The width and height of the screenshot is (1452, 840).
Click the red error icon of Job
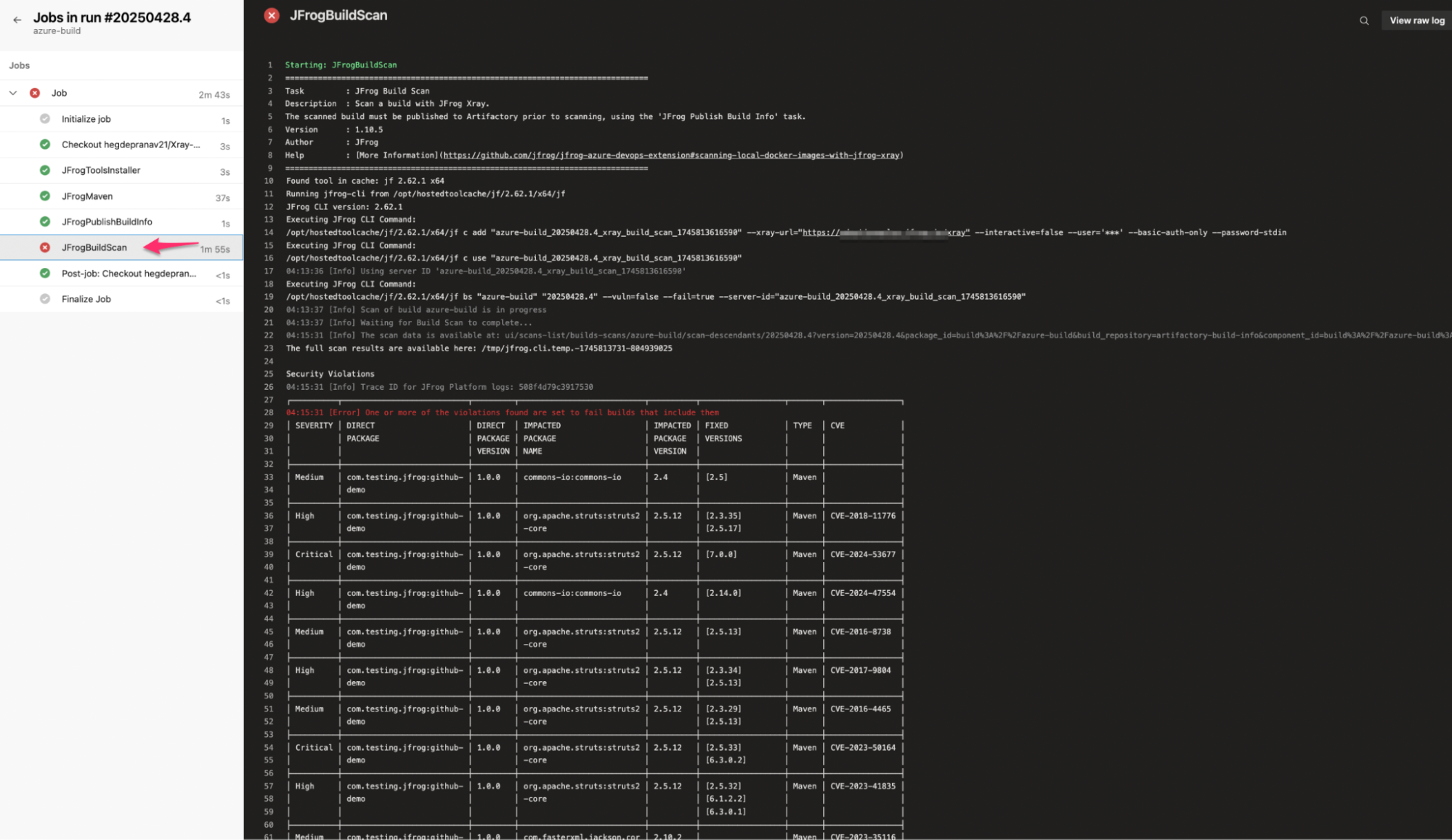click(x=35, y=93)
